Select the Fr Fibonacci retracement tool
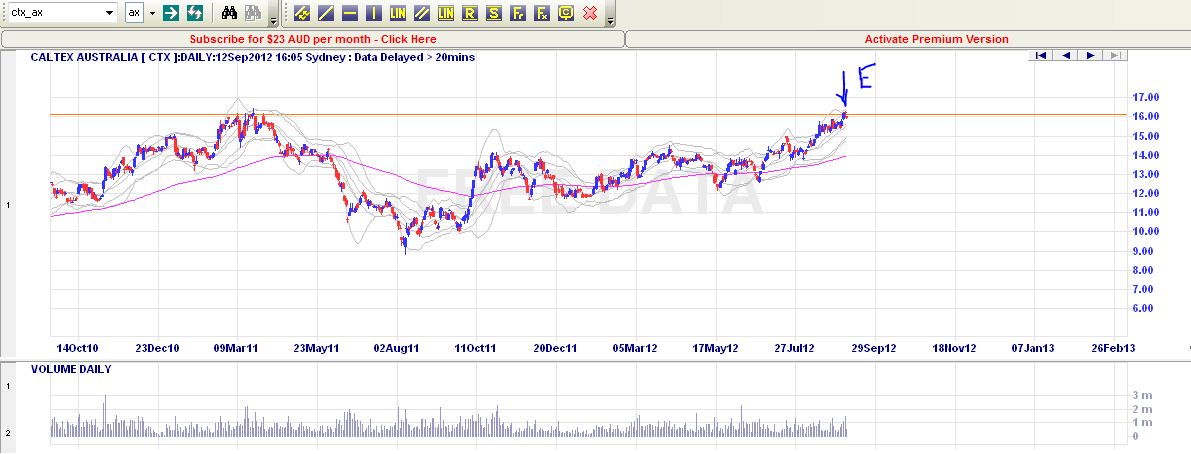Viewport: 1191px width, 454px height. click(518, 13)
